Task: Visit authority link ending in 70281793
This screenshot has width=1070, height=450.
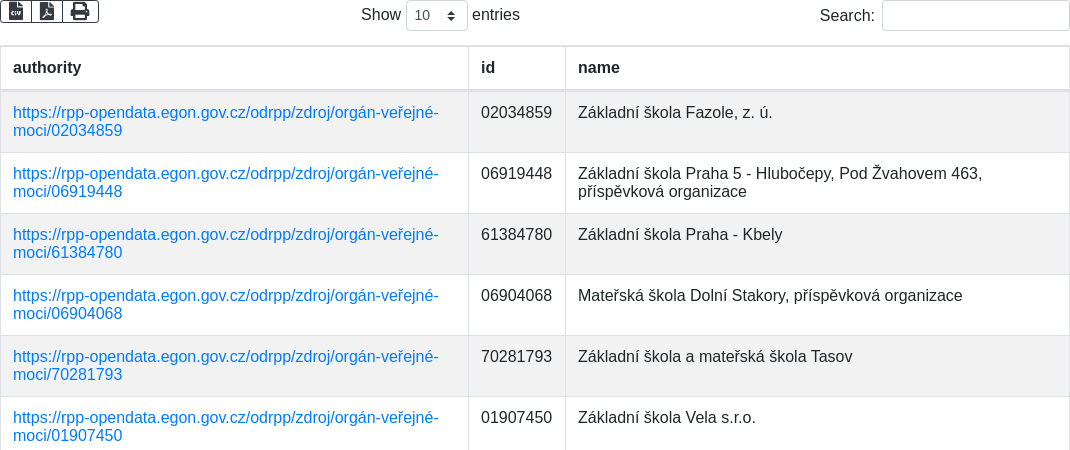Action: pos(225,365)
